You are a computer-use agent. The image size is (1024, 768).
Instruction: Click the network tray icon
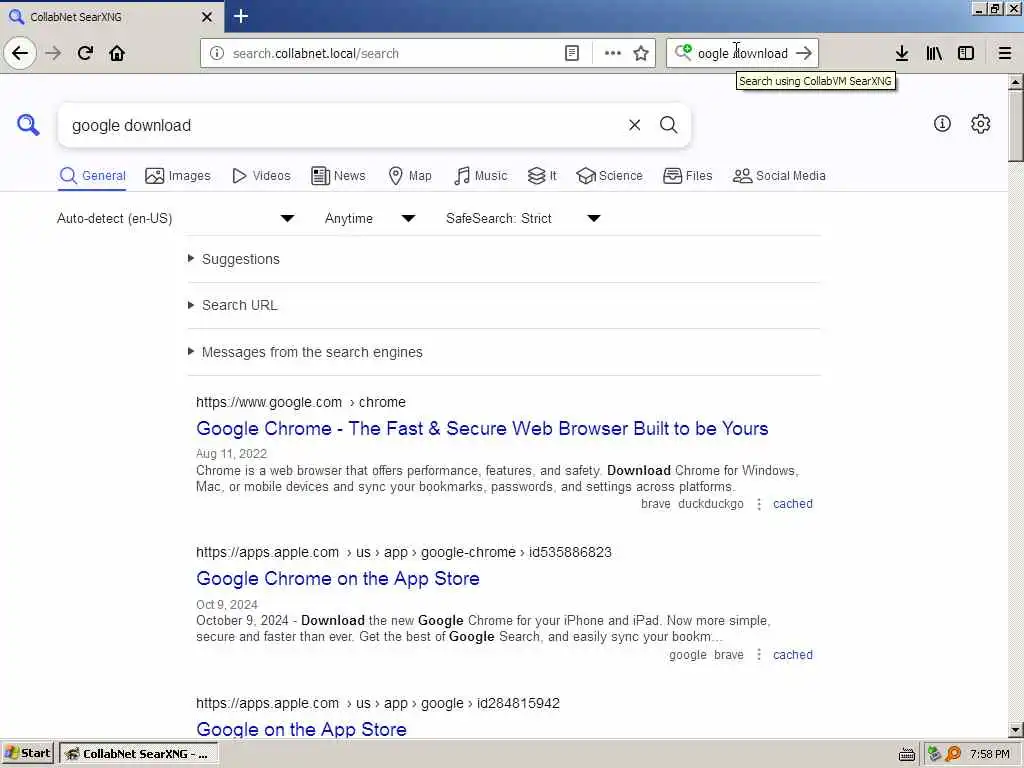[935, 754]
